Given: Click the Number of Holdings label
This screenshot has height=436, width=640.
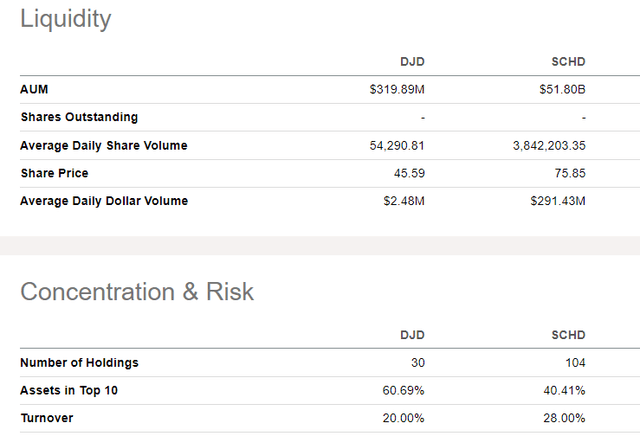Looking at the screenshot, I should pos(79,363).
